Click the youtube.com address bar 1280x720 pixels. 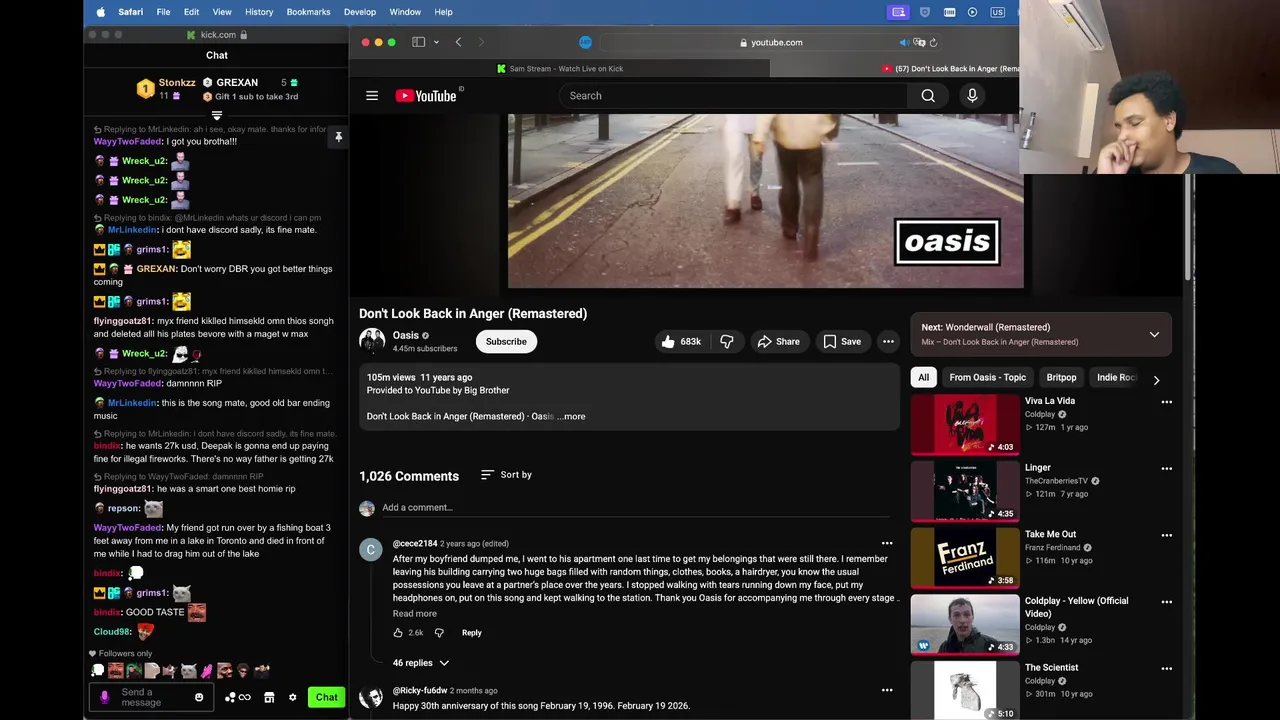click(x=770, y=42)
